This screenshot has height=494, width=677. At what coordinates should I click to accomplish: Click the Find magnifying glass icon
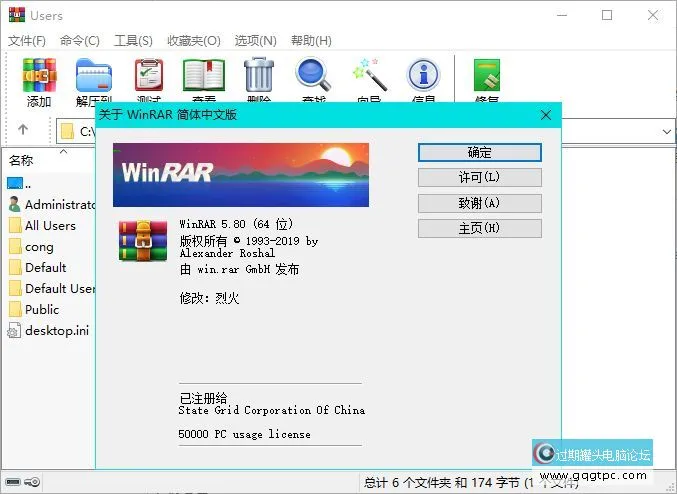click(x=313, y=75)
